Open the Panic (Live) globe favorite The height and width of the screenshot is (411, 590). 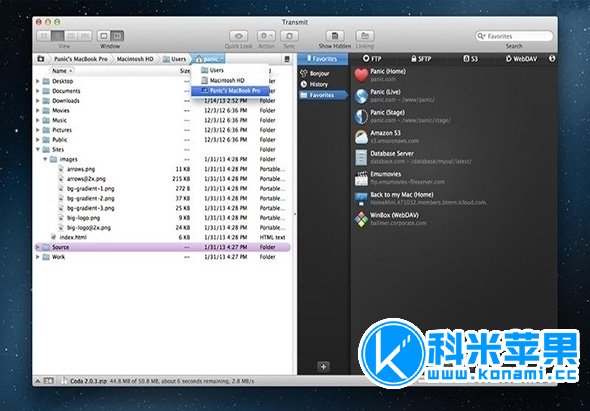click(x=453, y=96)
